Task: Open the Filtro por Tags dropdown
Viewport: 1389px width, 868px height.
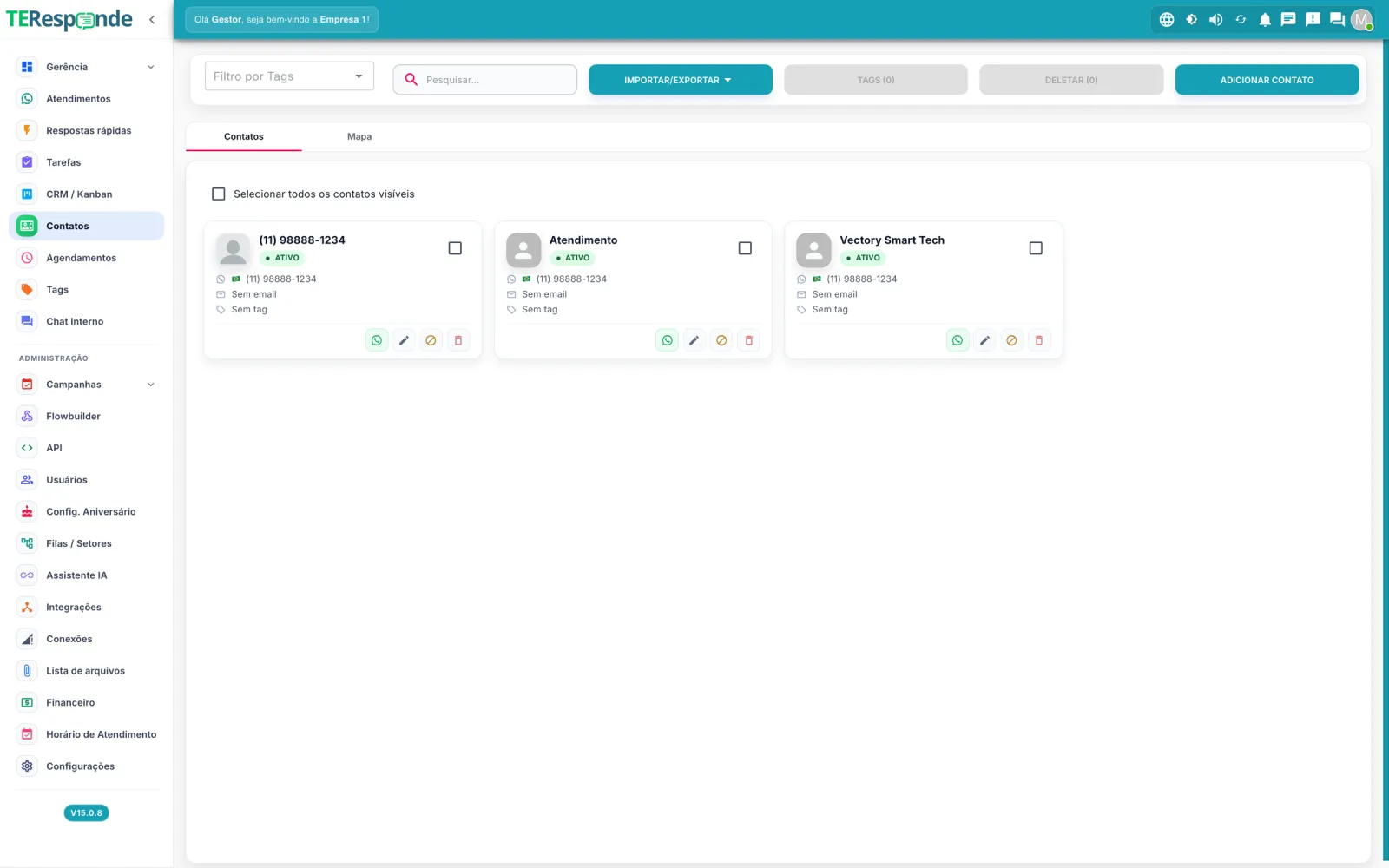Action: pyautogui.click(x=289, y=76)
